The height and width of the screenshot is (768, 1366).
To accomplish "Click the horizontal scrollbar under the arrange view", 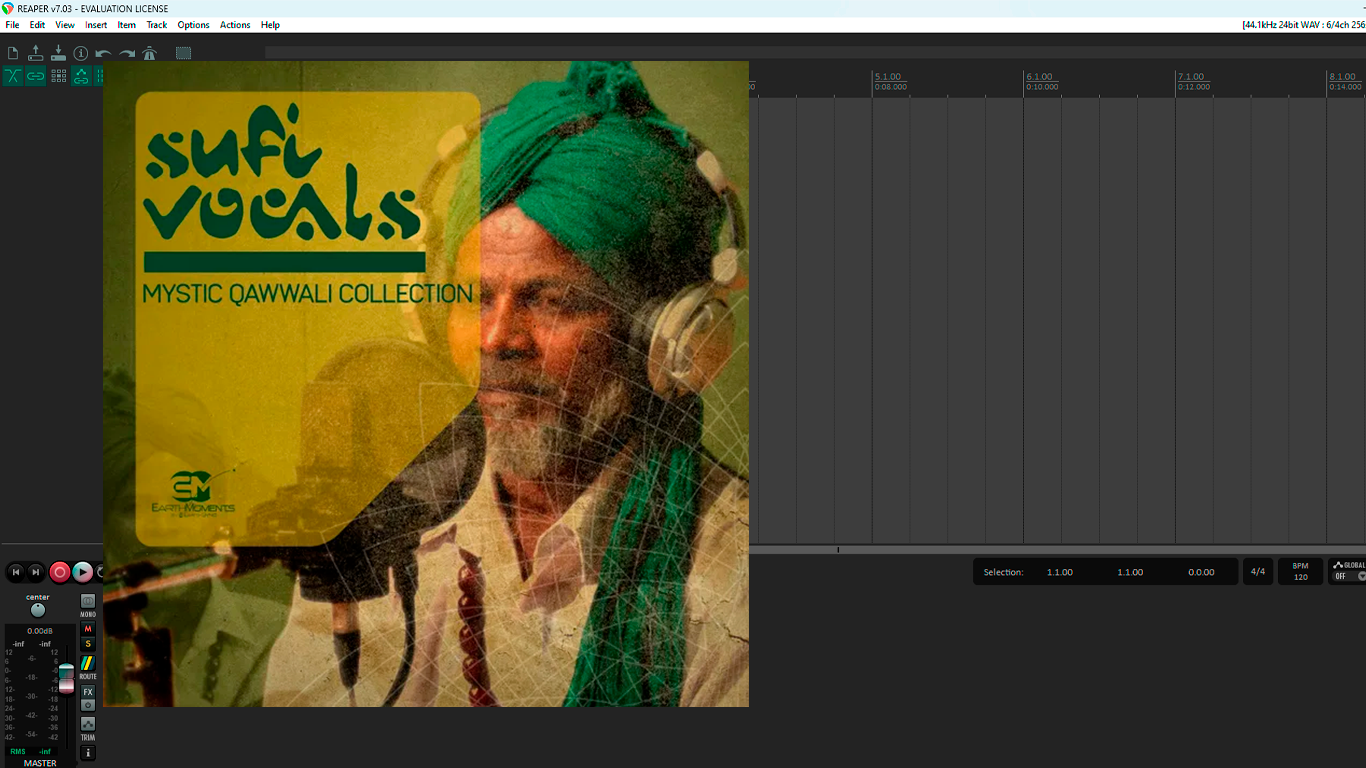I will (x=1057, y=550).
